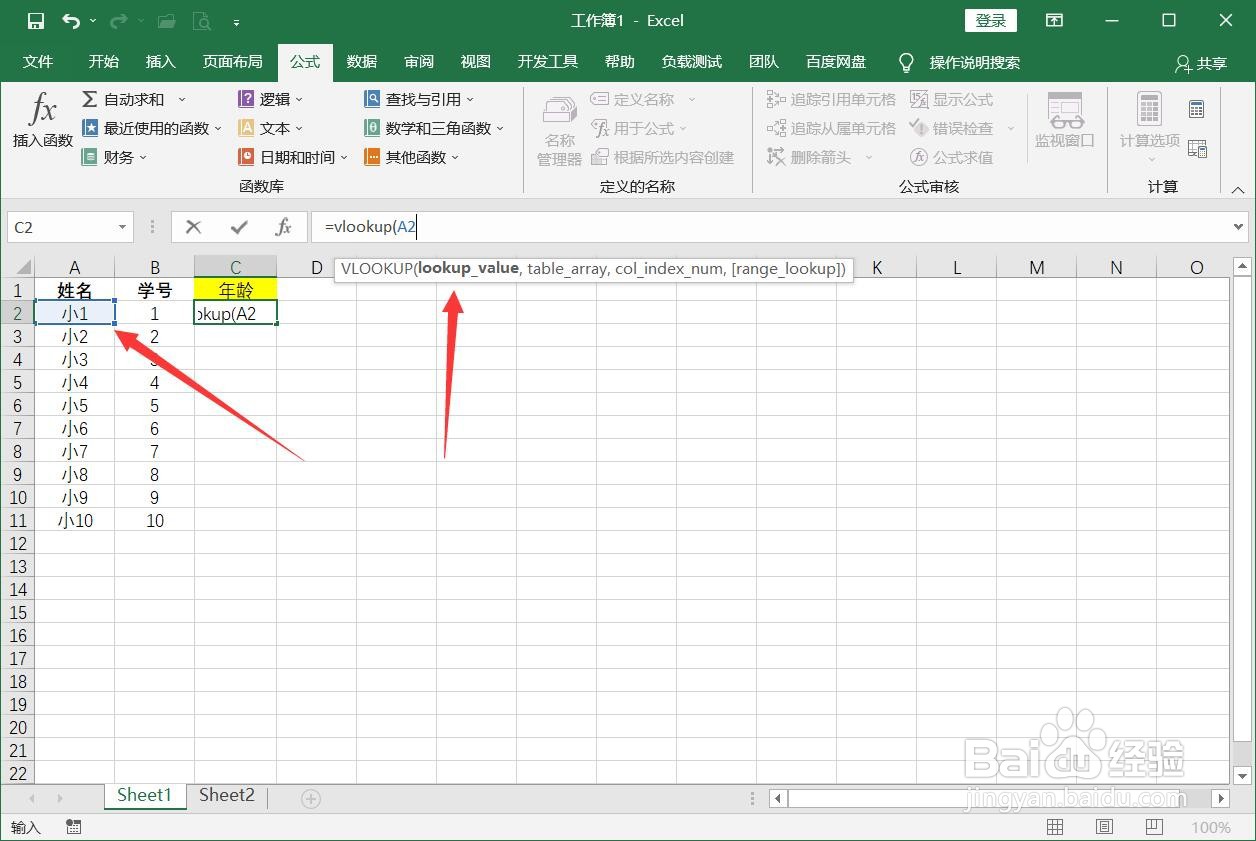Screen dimensions: 1256x841
Task: Confirm the formula with the checkmark icon
Action: click(x=238, y=227)
